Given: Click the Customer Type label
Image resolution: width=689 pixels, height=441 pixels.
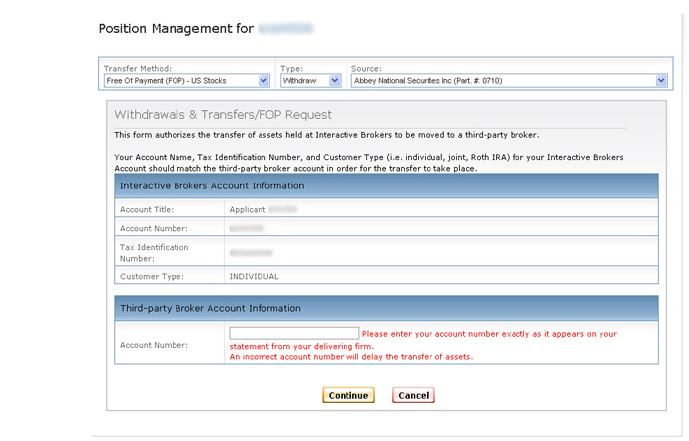Looking at the screenshot, I should [152, 276].
